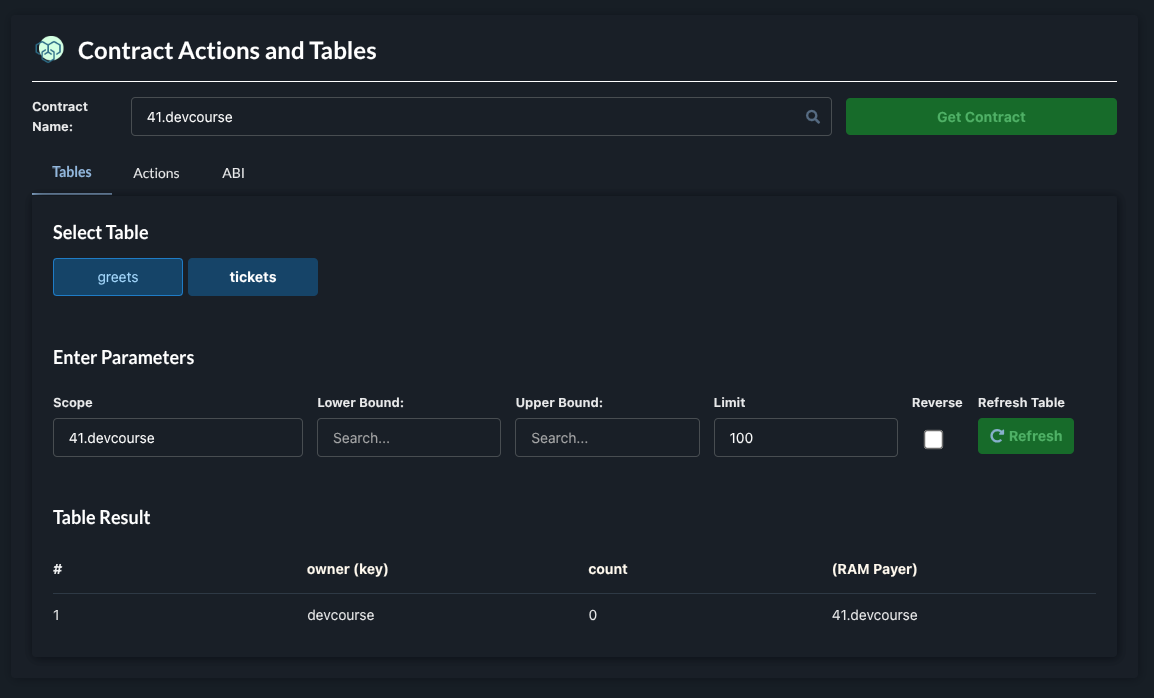Click the count column header
Screen dimensions: 1154x698
click(x=608, y=569)
